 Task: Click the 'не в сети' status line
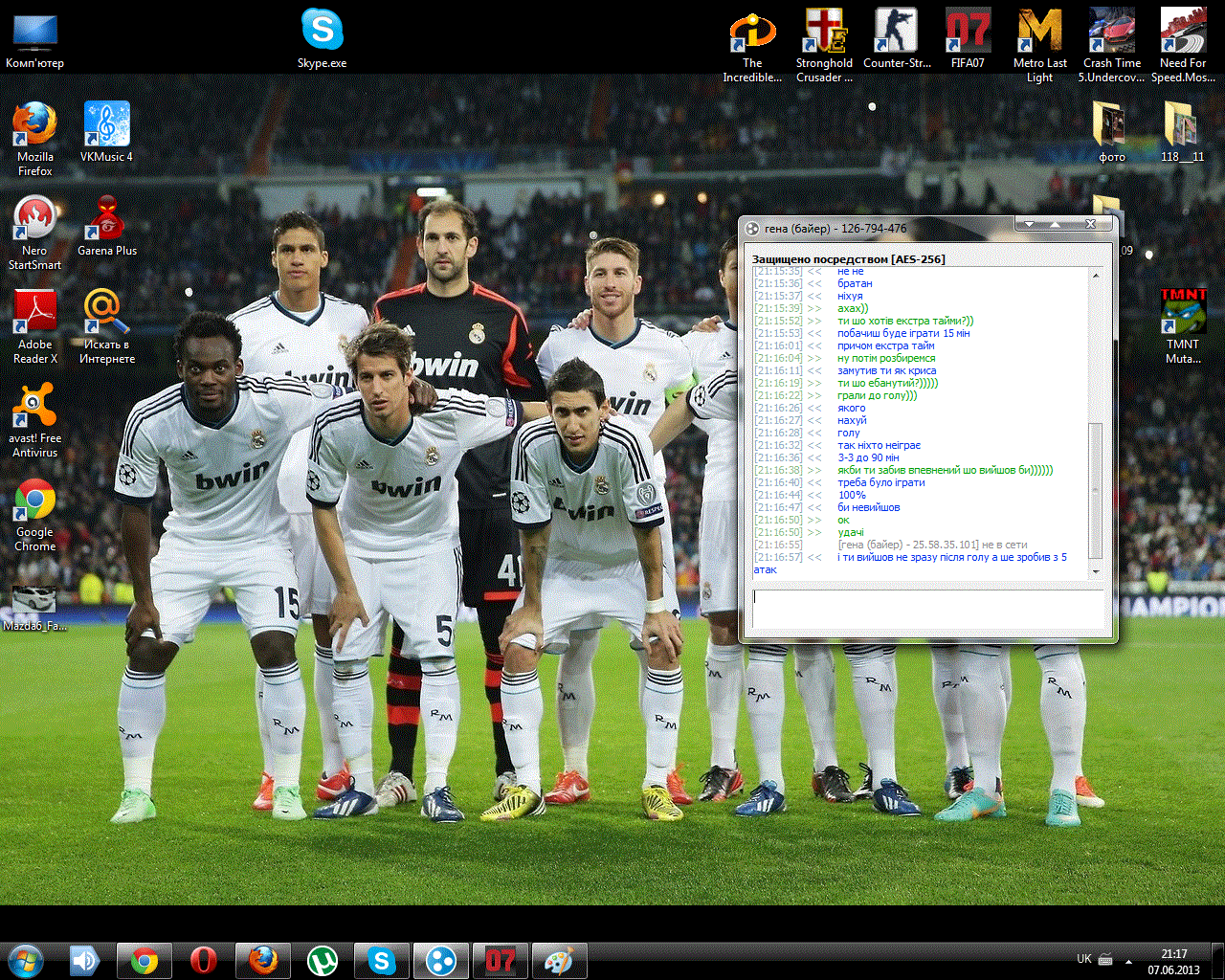pyautogui.click(x=932, y=546)
